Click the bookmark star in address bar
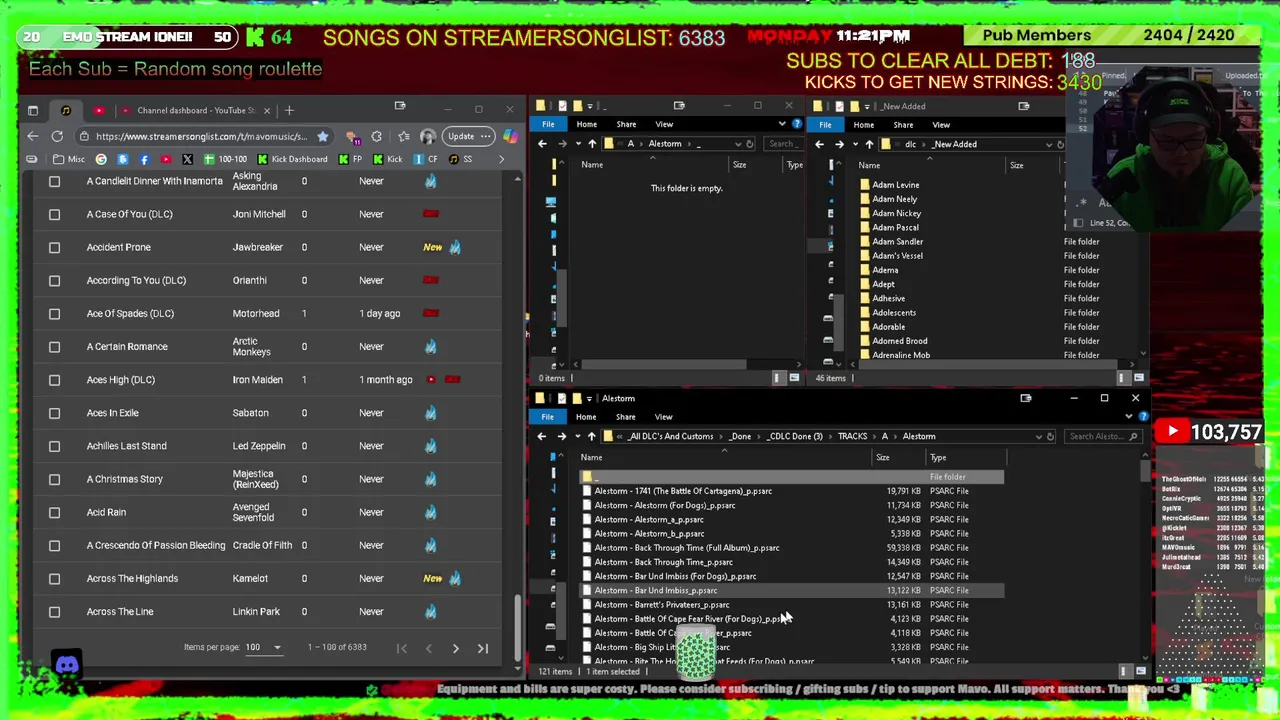The height and width of the screenshot is (720, 1280). point(322,136)
